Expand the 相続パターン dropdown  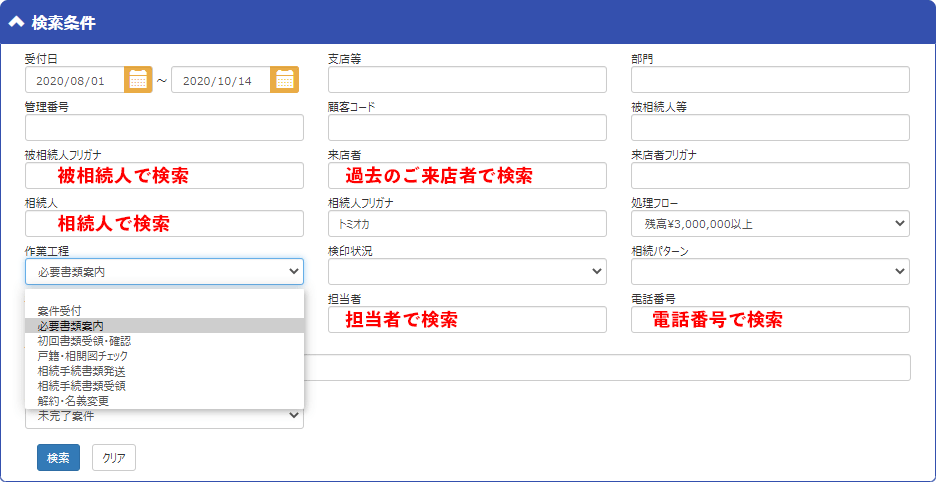(x=769, y=272)
